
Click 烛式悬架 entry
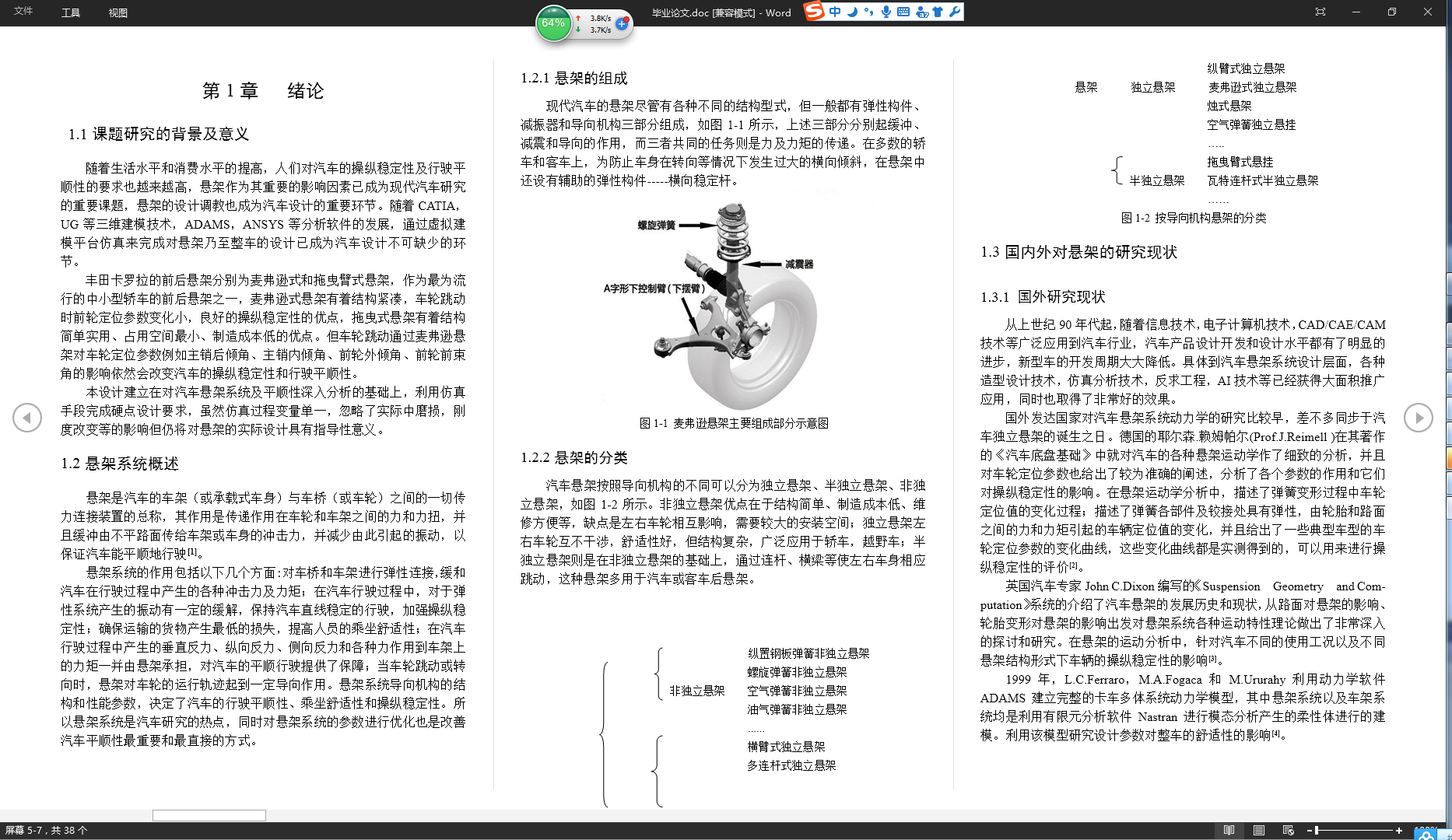[x=1229, y=106]
